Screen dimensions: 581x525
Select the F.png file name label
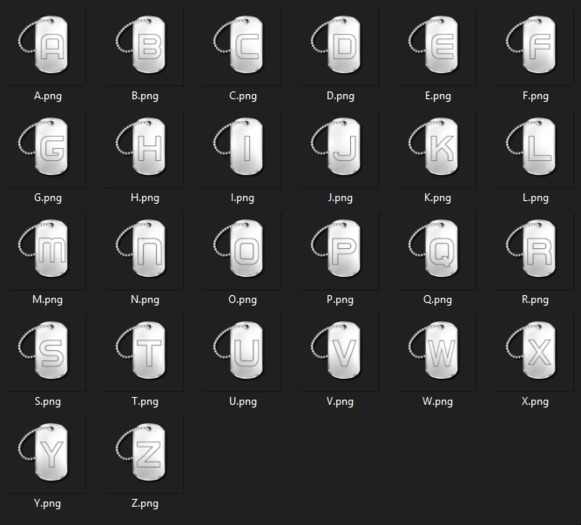coord(535,96)
